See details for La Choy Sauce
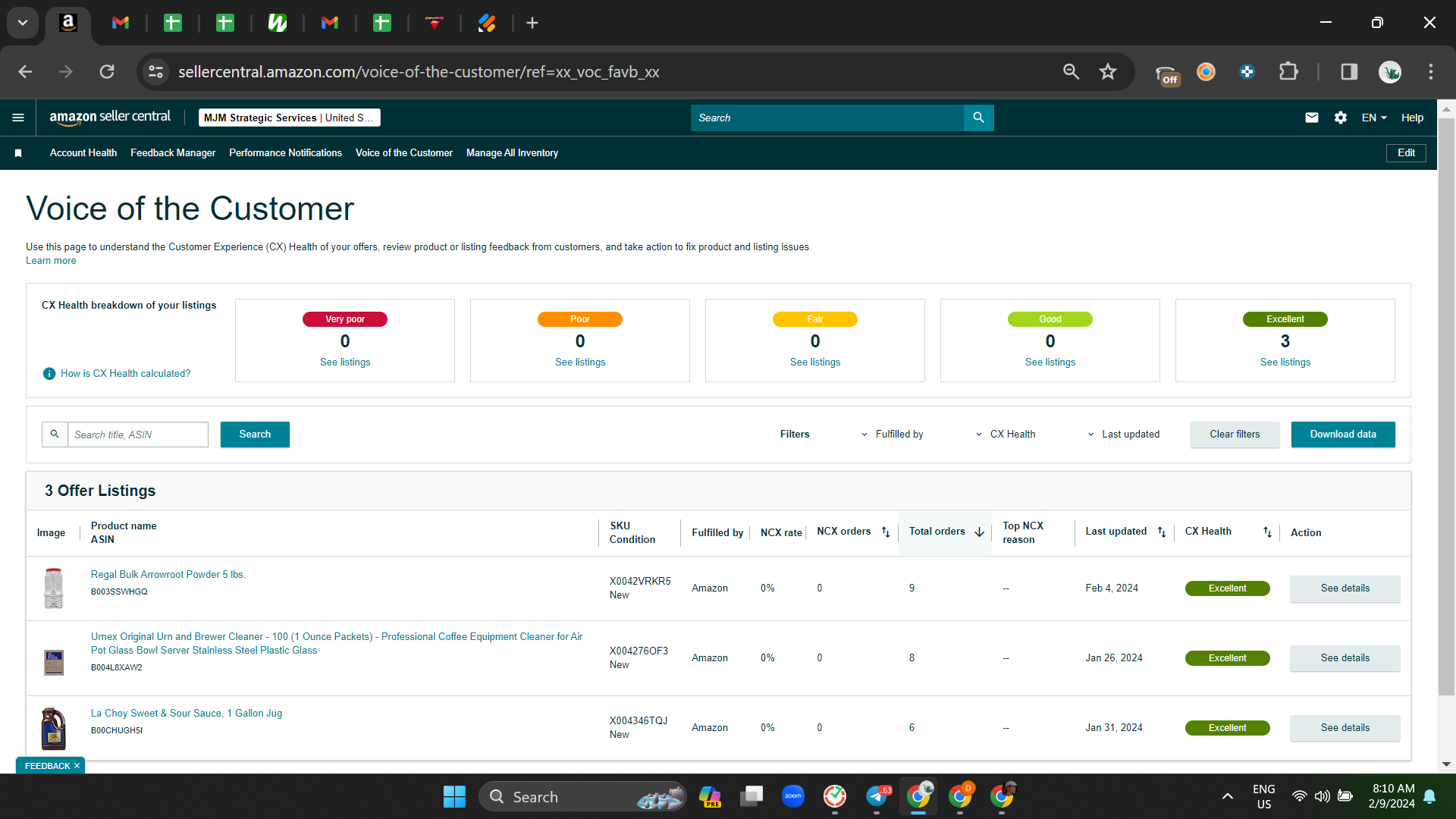The width and height of the screenshot is (1456, 819). click(x=1345, y=728)
